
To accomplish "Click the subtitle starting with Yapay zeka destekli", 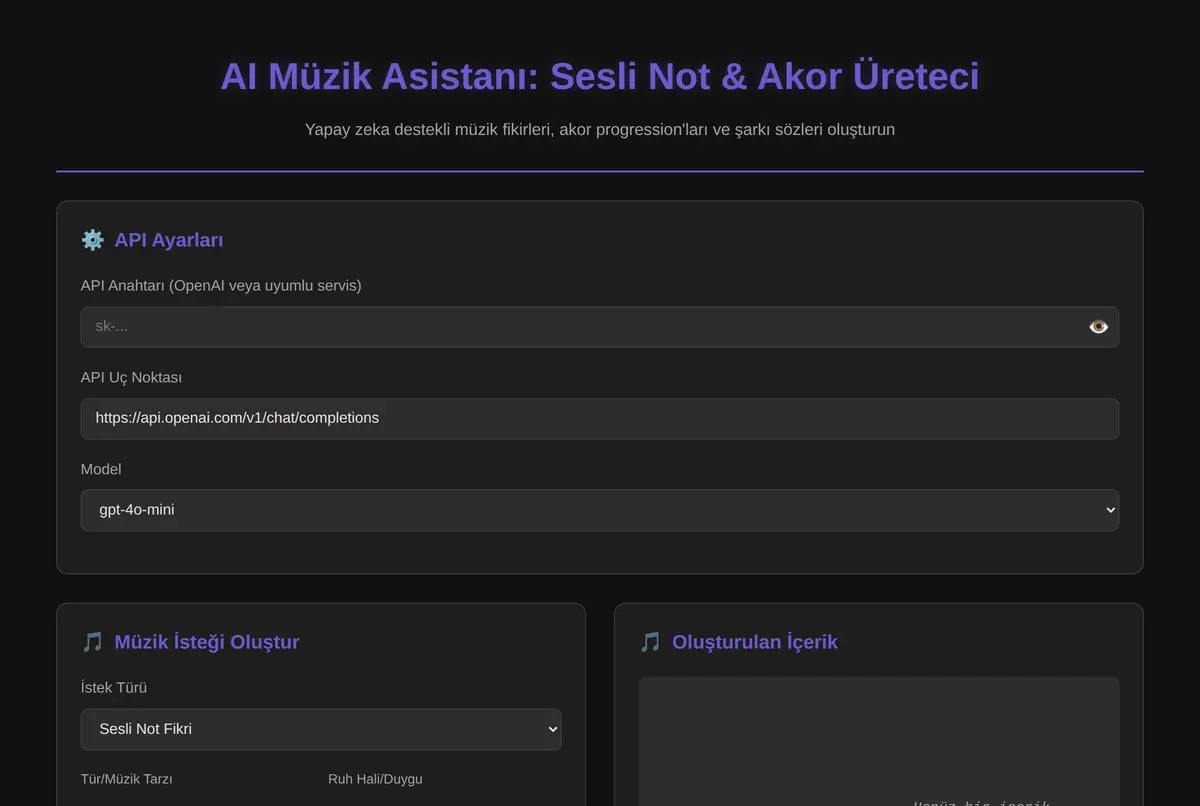I will (600, 130).
